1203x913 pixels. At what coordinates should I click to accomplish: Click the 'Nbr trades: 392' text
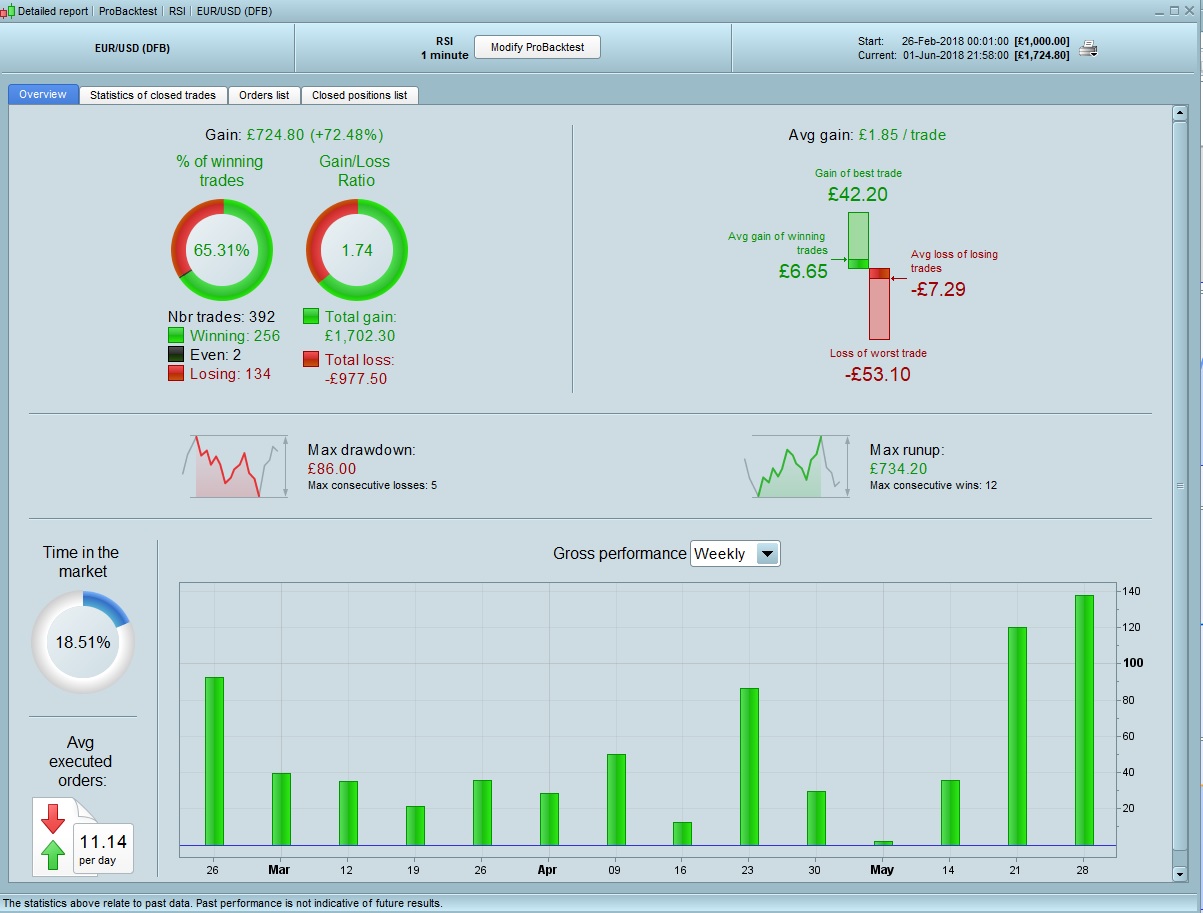pos(221,317)
